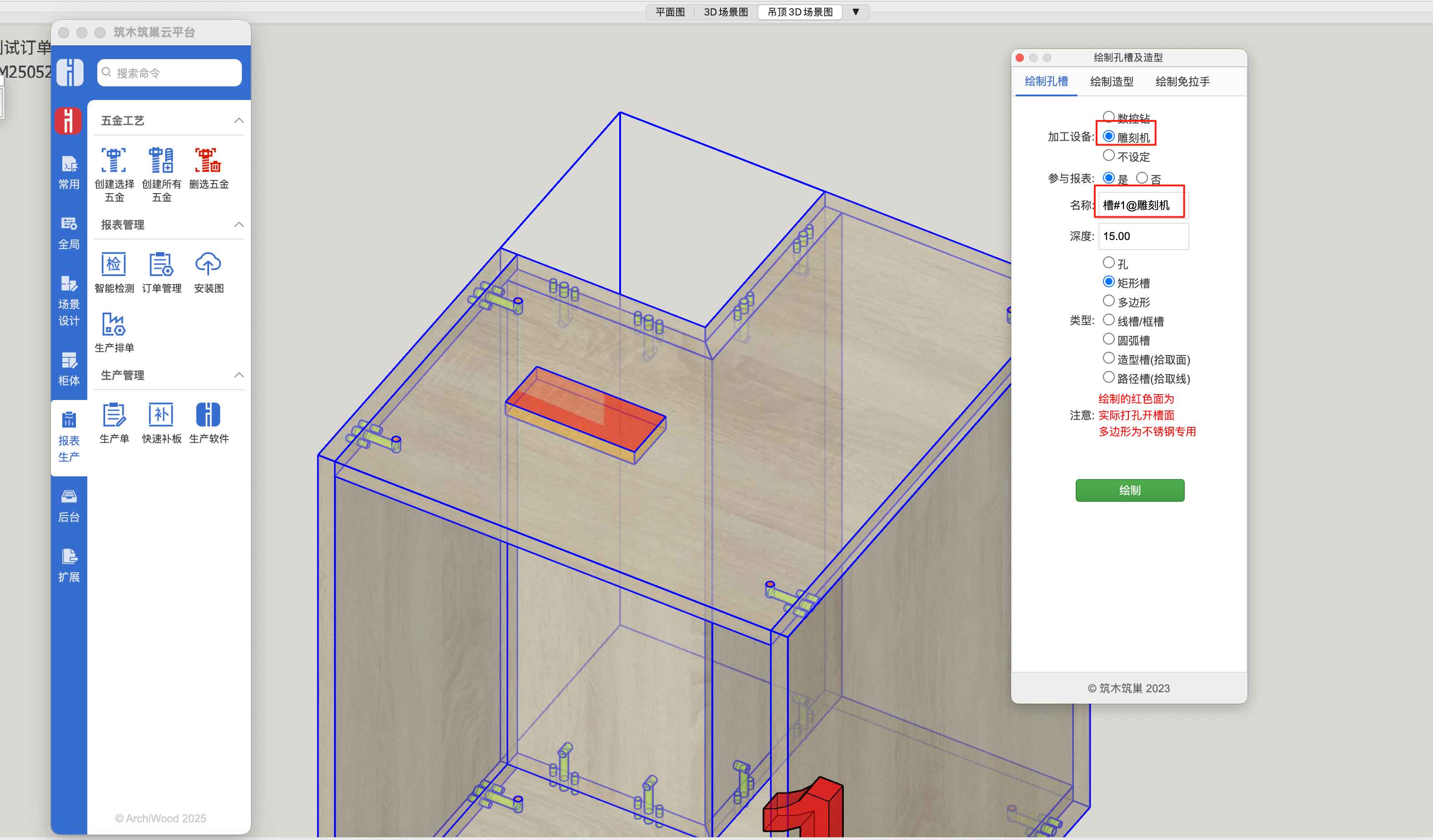Switch to 绘制造型 tab
The width and height of the screenshot is (1433, 840).
(x=1111, y=81)
